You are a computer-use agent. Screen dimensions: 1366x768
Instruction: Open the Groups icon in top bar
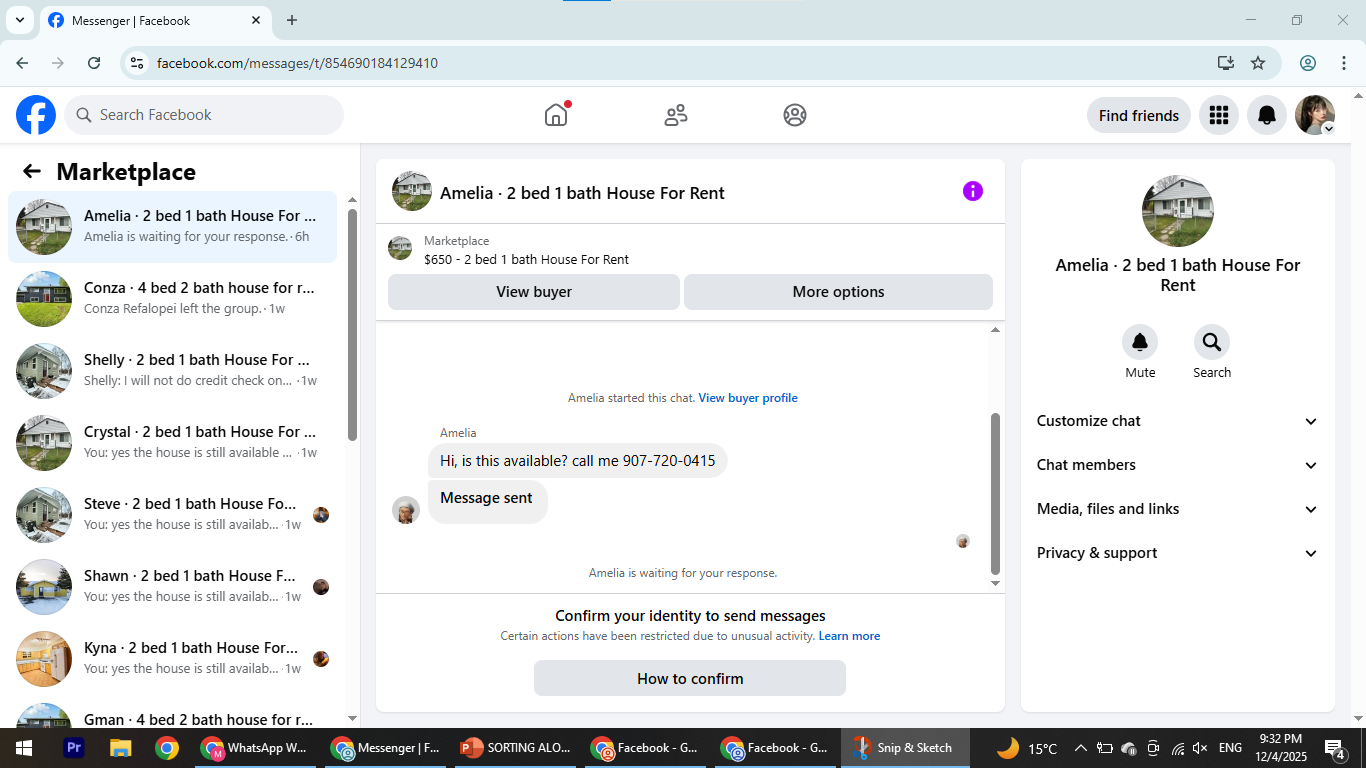(795, 115)
